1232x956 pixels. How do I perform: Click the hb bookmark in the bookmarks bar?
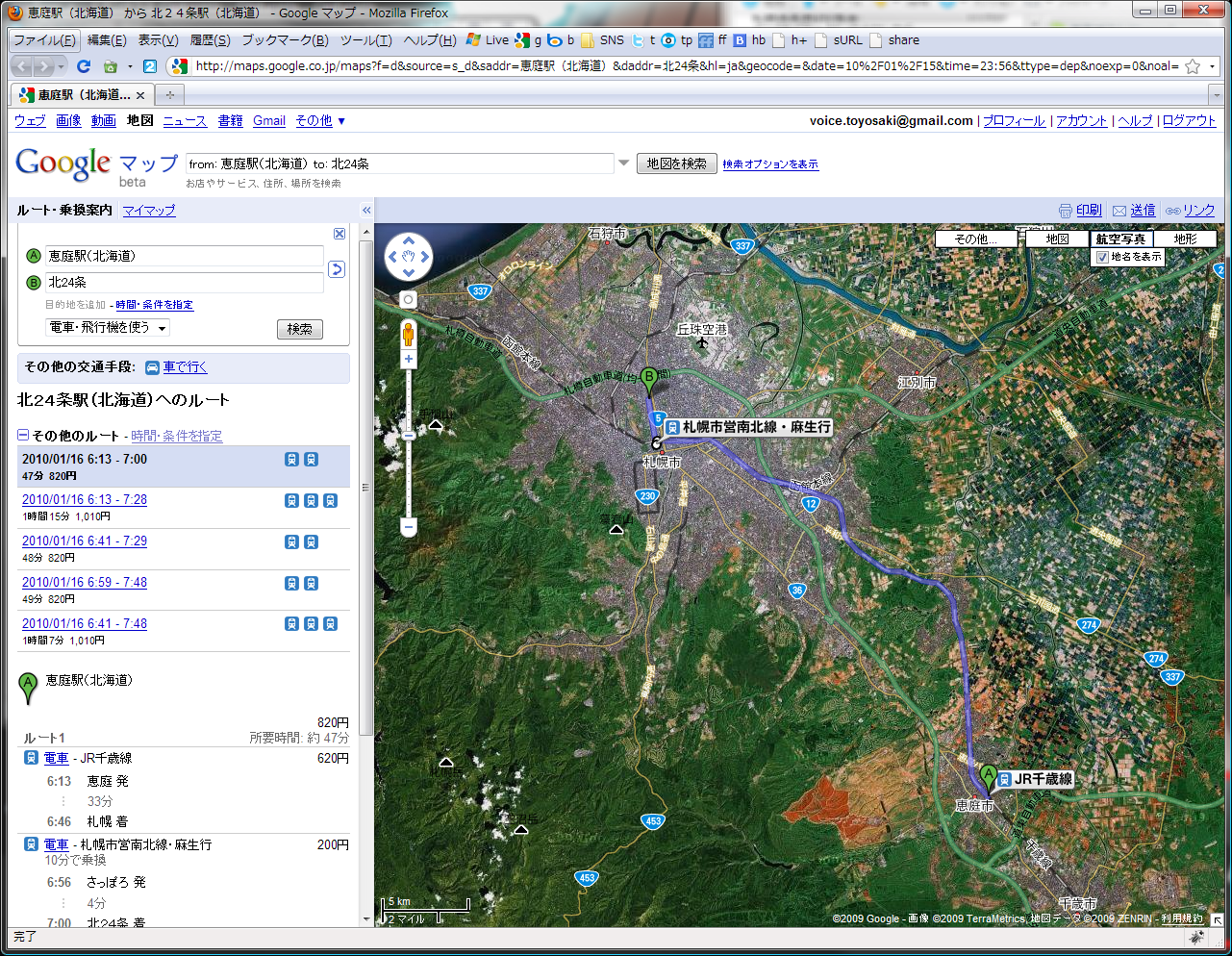tap(750, 40)
